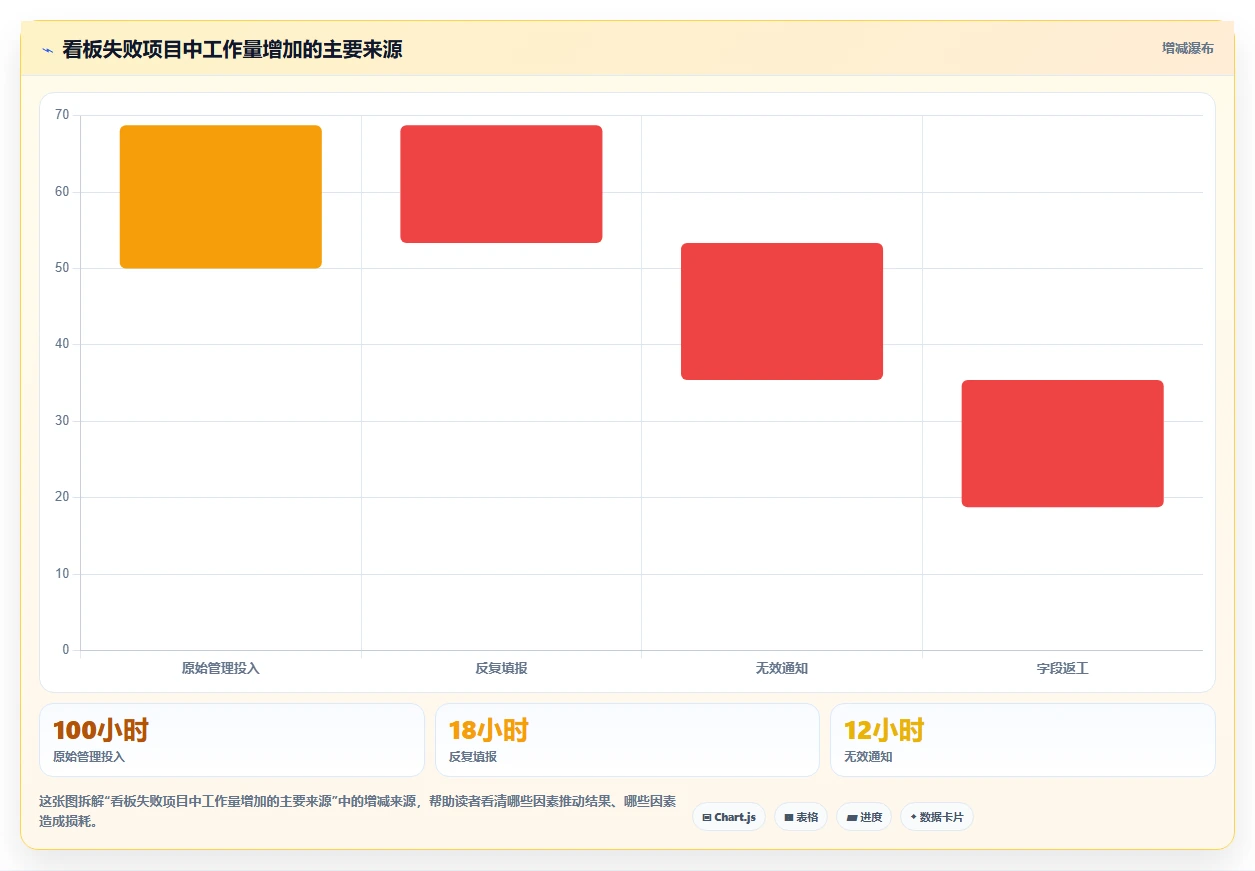Click the y-axis value 20
The width and height of the screenshot is (1255, 871).
pos(62,497)
